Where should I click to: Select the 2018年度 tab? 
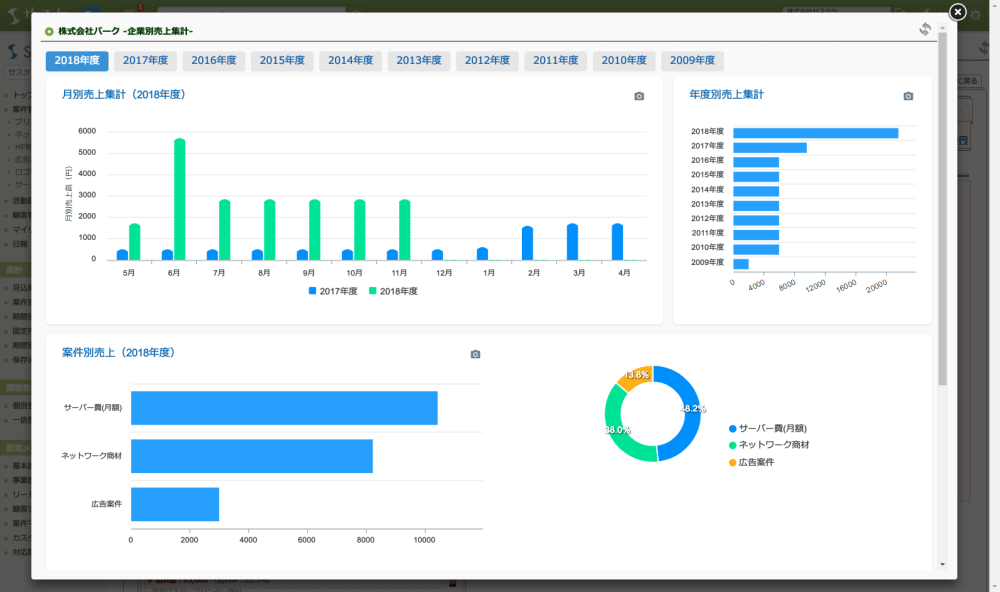tap(77, 61)
